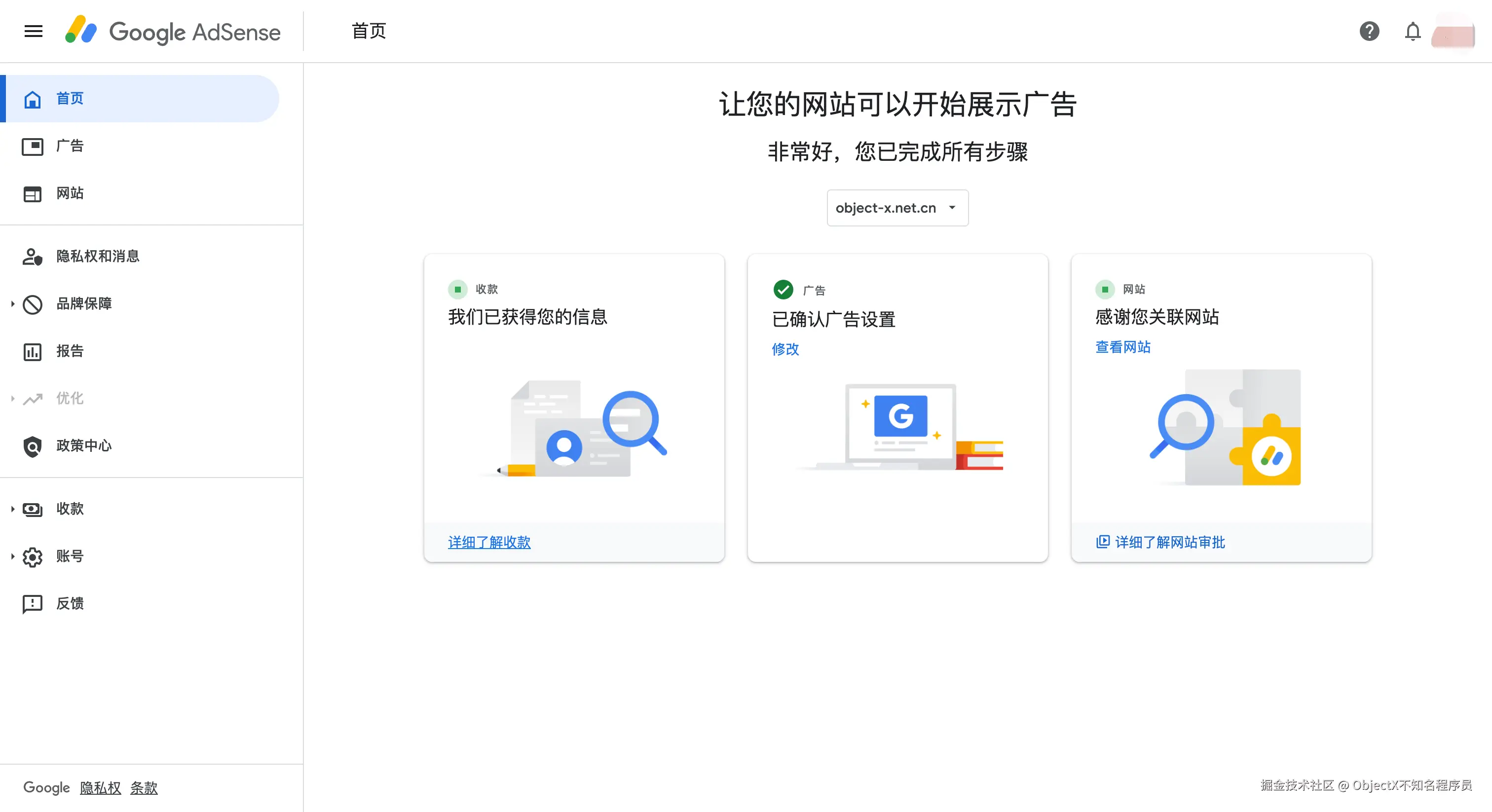Open the notifications bell
The image size is (1492, 812).
[x=1413, y=31]
